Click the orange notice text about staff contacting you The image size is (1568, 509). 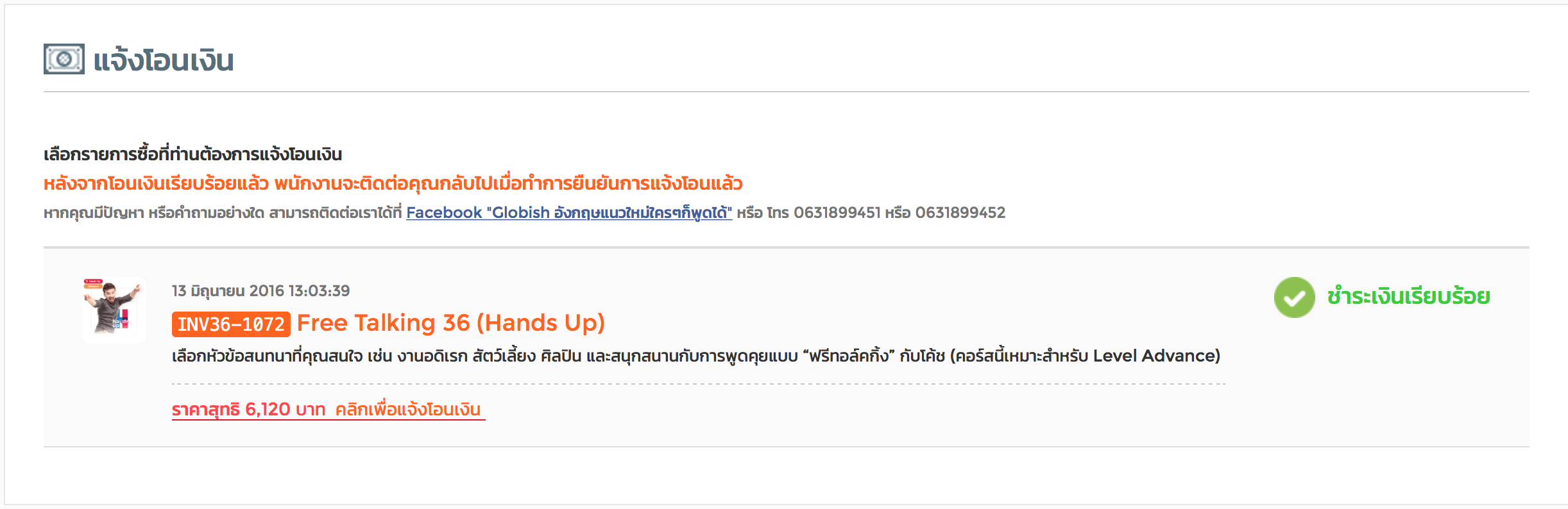(393, 184)
